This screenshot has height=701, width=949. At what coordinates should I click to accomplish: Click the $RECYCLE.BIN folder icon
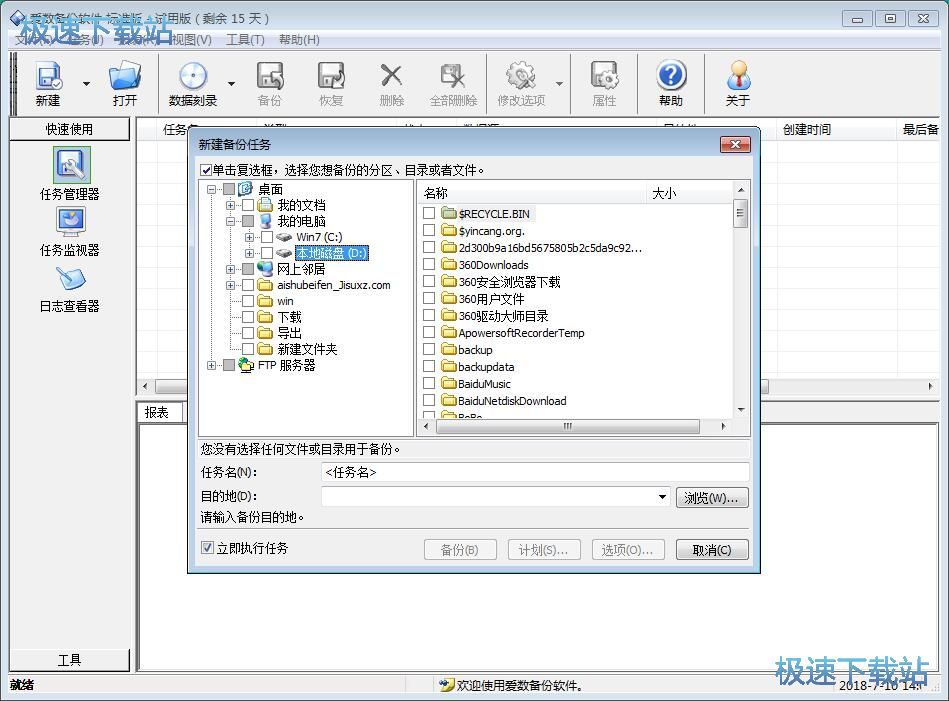click(x=448, y=213)
